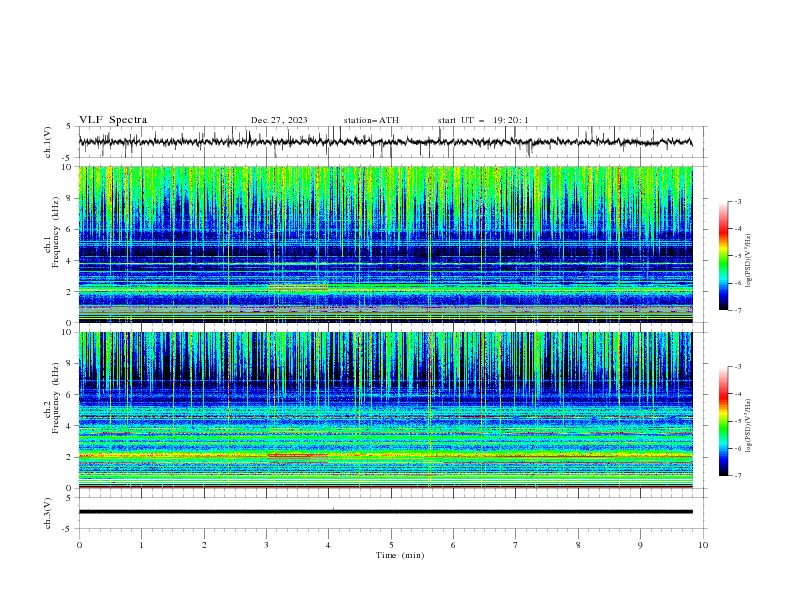Select the ch.1 "log(PSD)(V²/Hz)" colorbar label

[x=748, y=261]
